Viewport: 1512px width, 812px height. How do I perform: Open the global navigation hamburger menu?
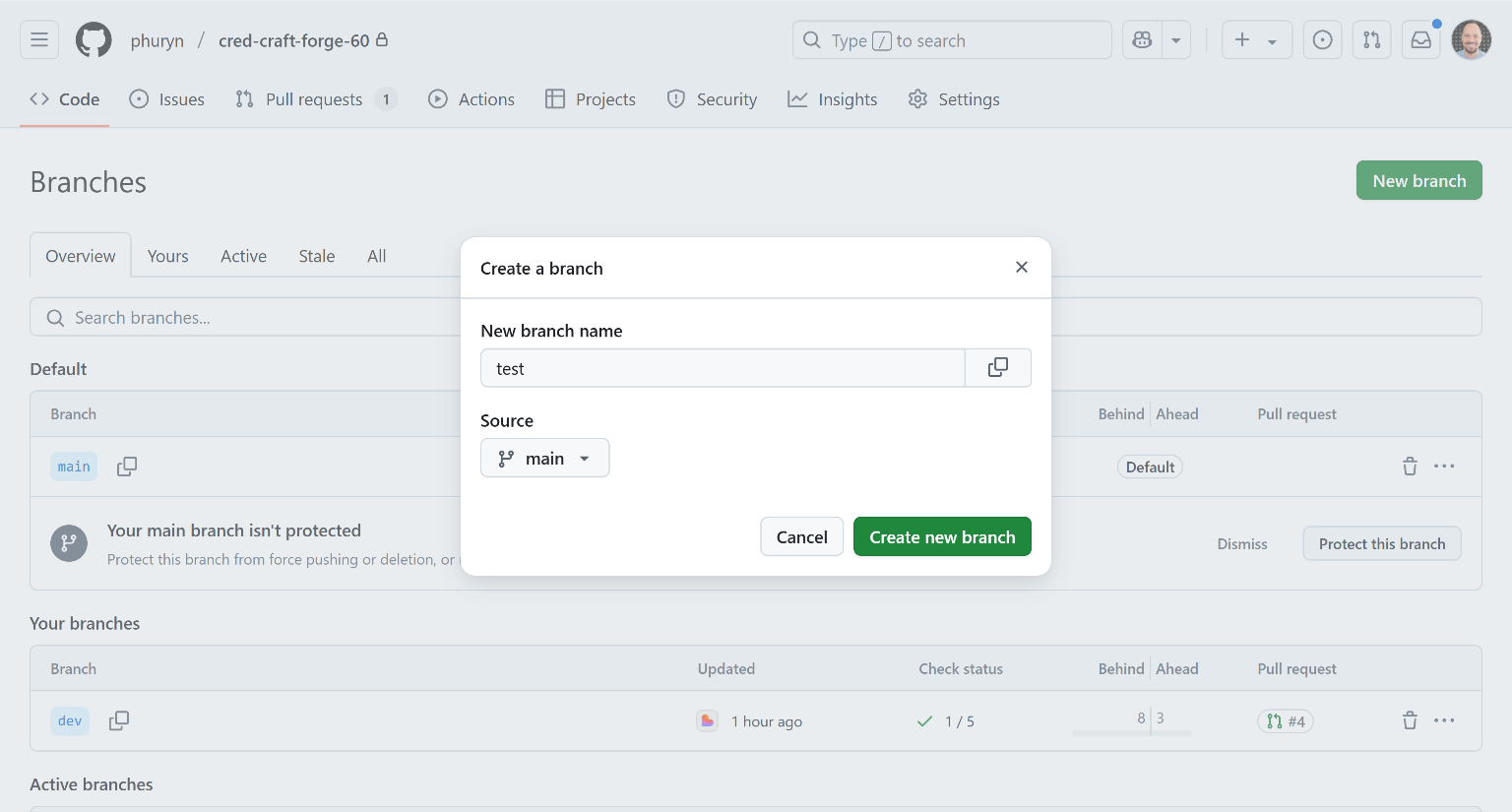[x=38, y=39]
